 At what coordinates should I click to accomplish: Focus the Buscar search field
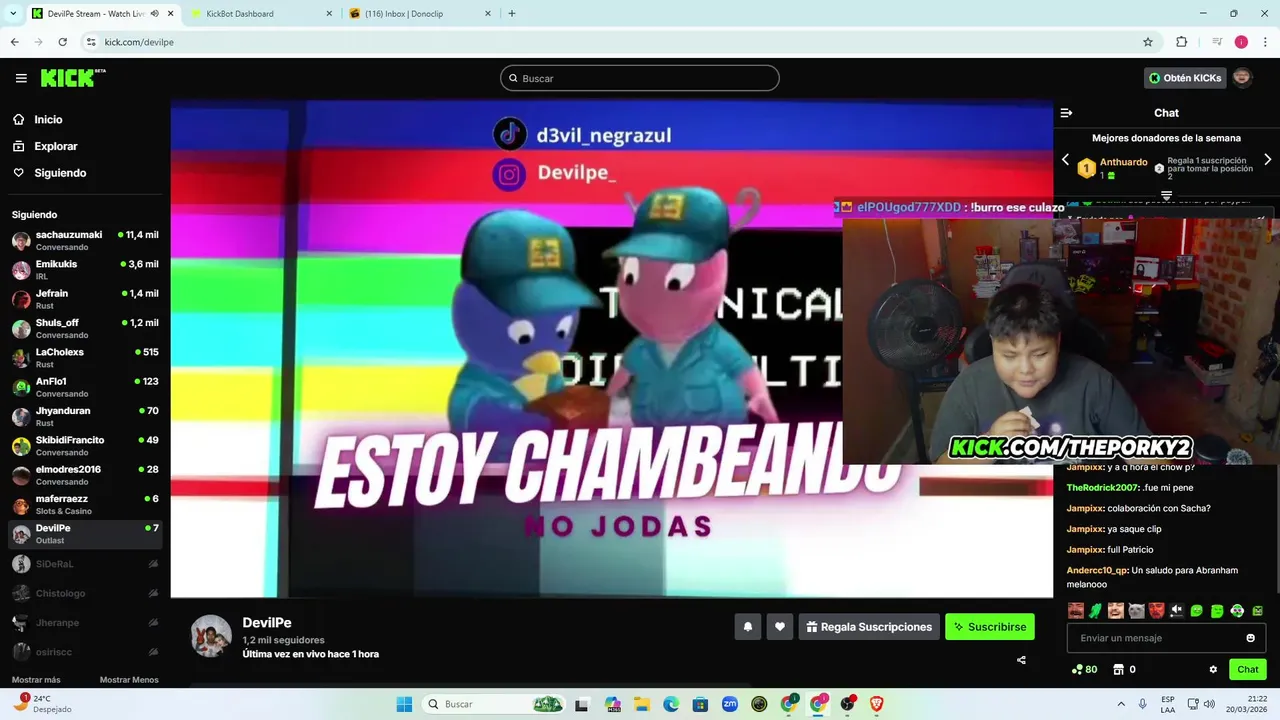[640, 78]
